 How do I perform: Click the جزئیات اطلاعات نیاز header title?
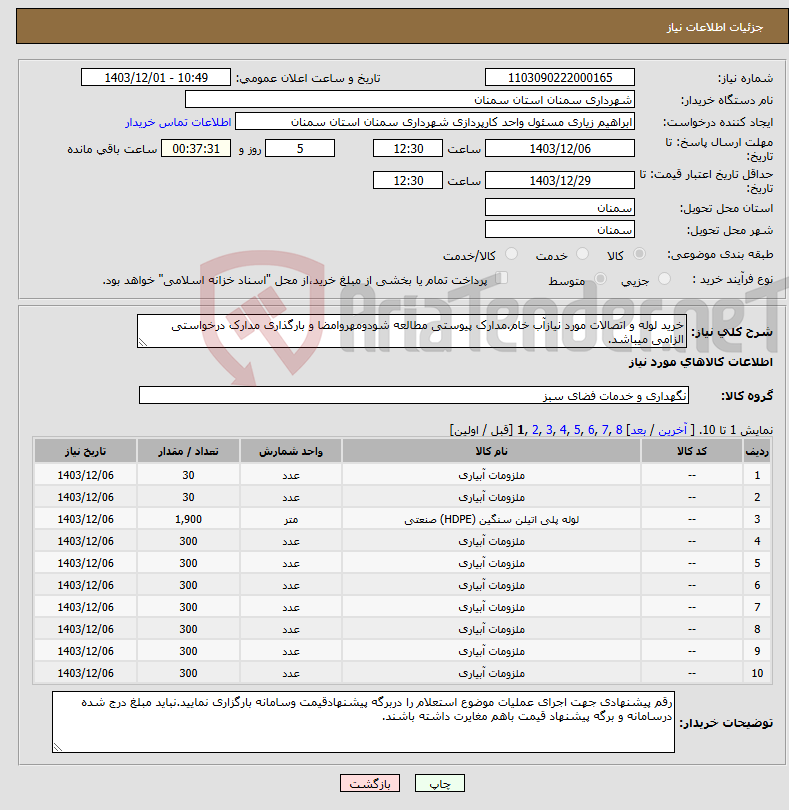pyautogui.click(x=715, y=27)
